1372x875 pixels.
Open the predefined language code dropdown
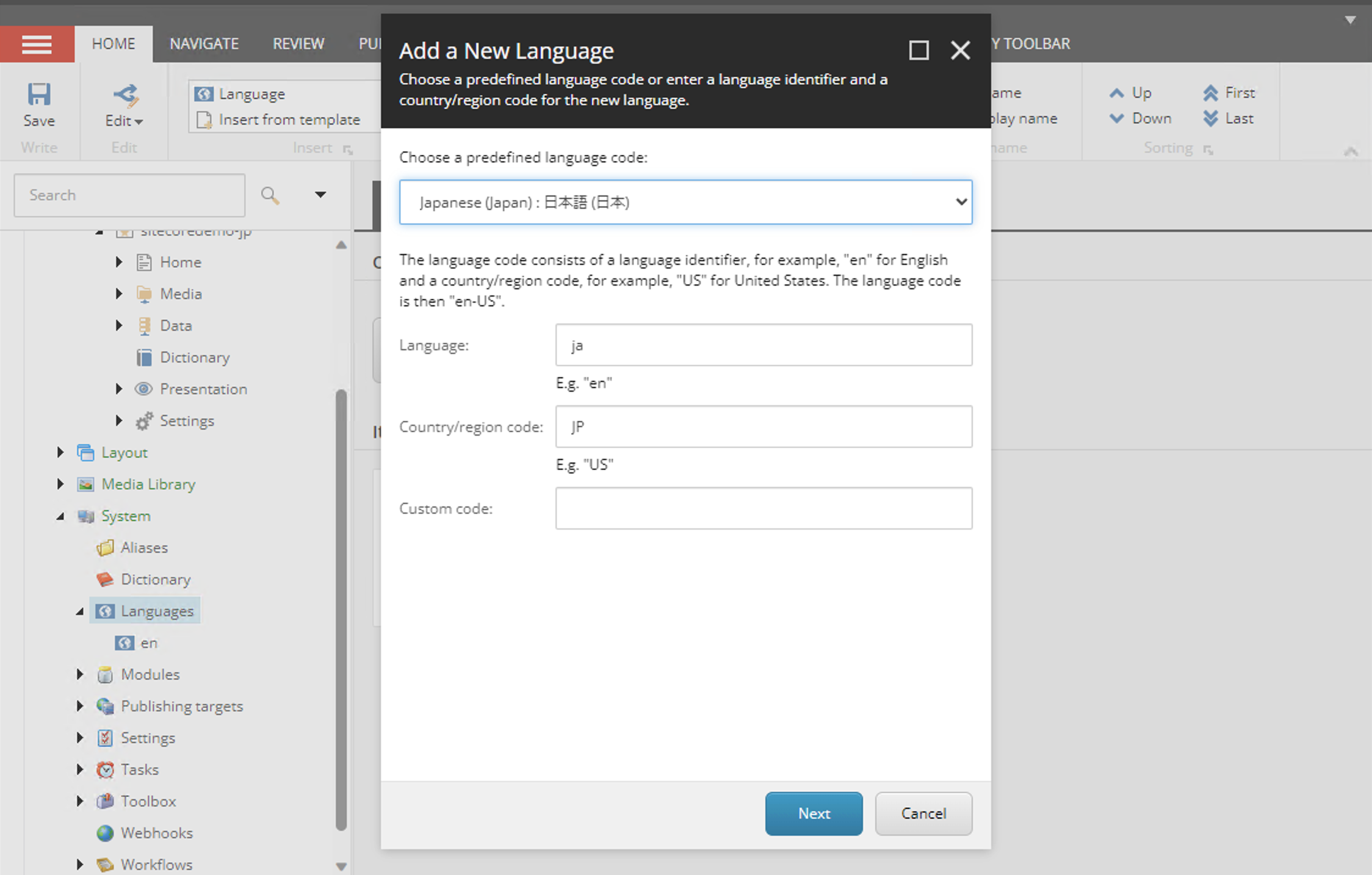[x=685, y=202]
